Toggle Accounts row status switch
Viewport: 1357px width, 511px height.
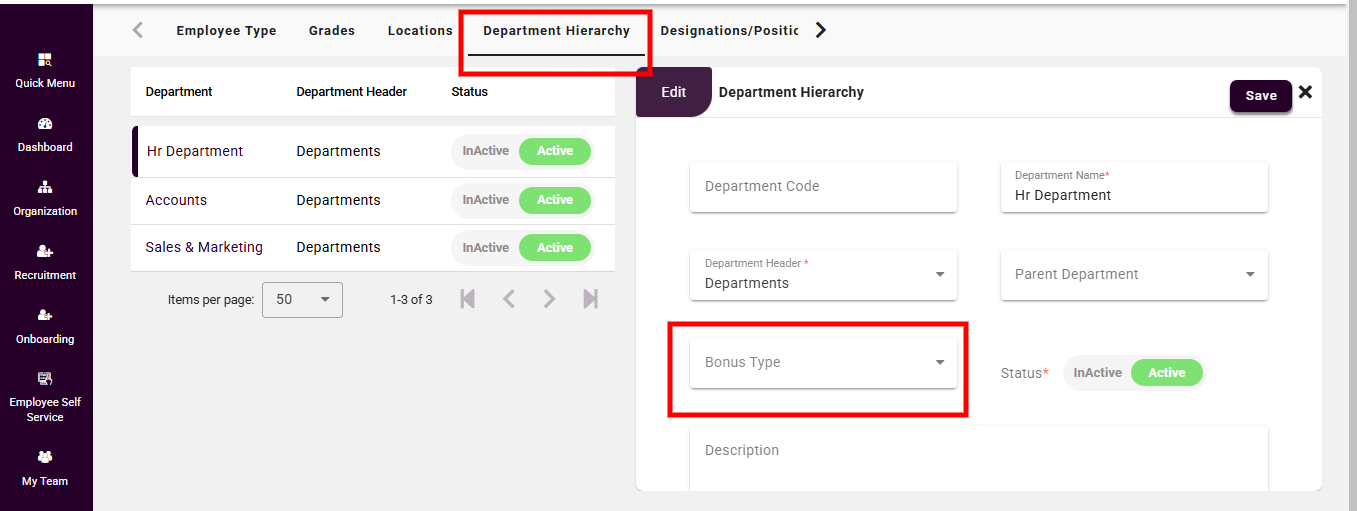pyautogui.click(x=522, y=200)
